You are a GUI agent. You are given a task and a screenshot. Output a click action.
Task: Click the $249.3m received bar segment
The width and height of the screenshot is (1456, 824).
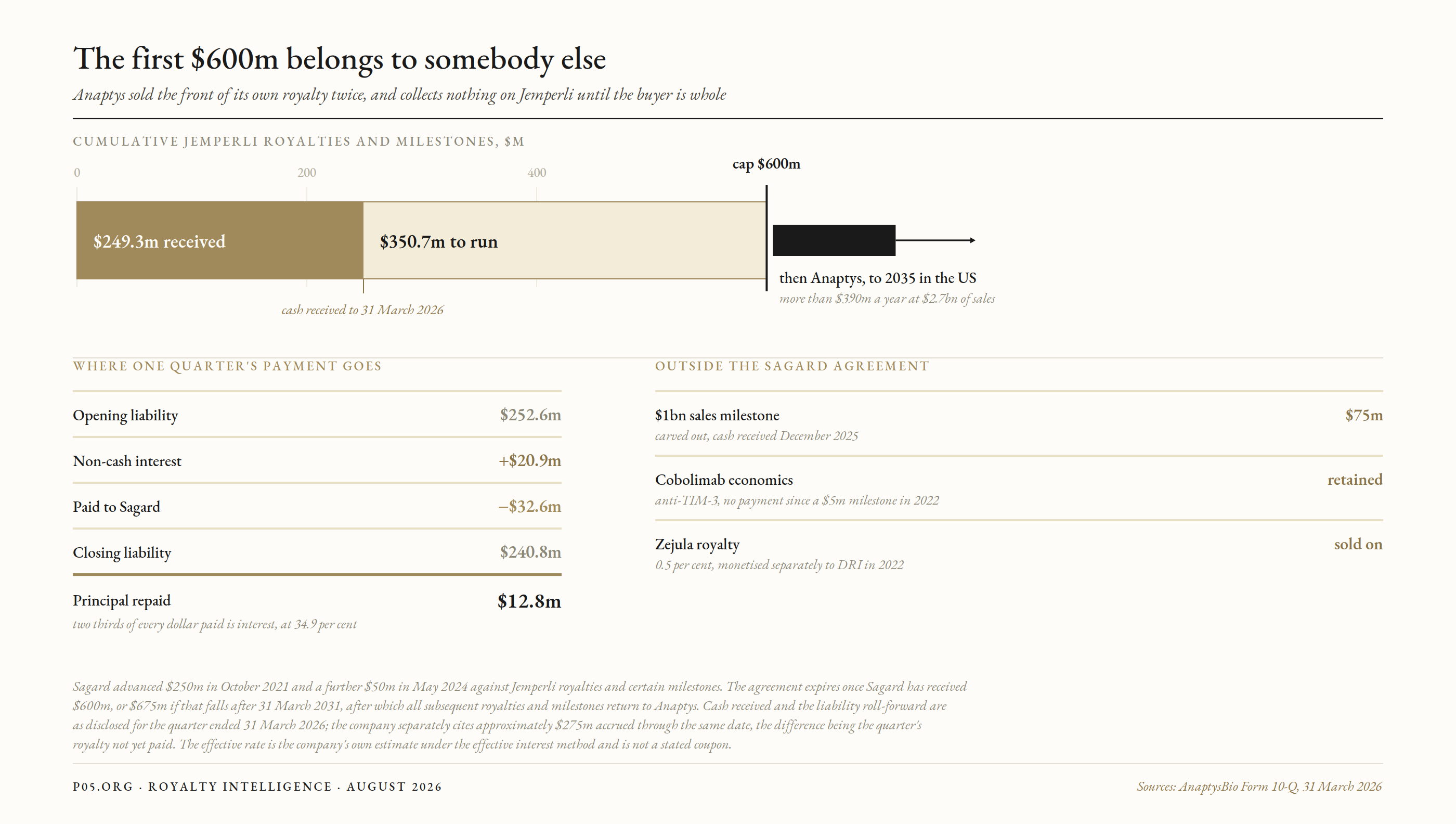pyautogui.click(x=219, y=240)
